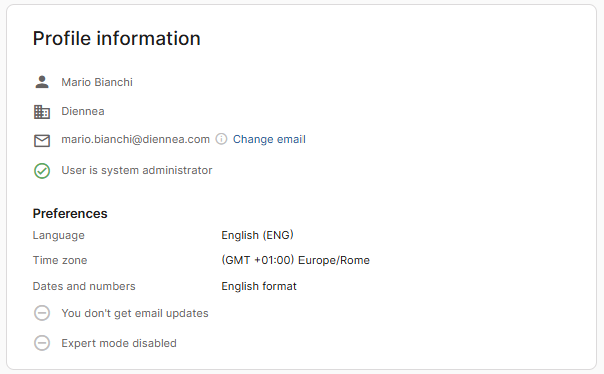The height and width of the screenshot is (374, 604).
Task: Click the You don't get email updates text
Action: pyautogui.click(x=135, y=313)
